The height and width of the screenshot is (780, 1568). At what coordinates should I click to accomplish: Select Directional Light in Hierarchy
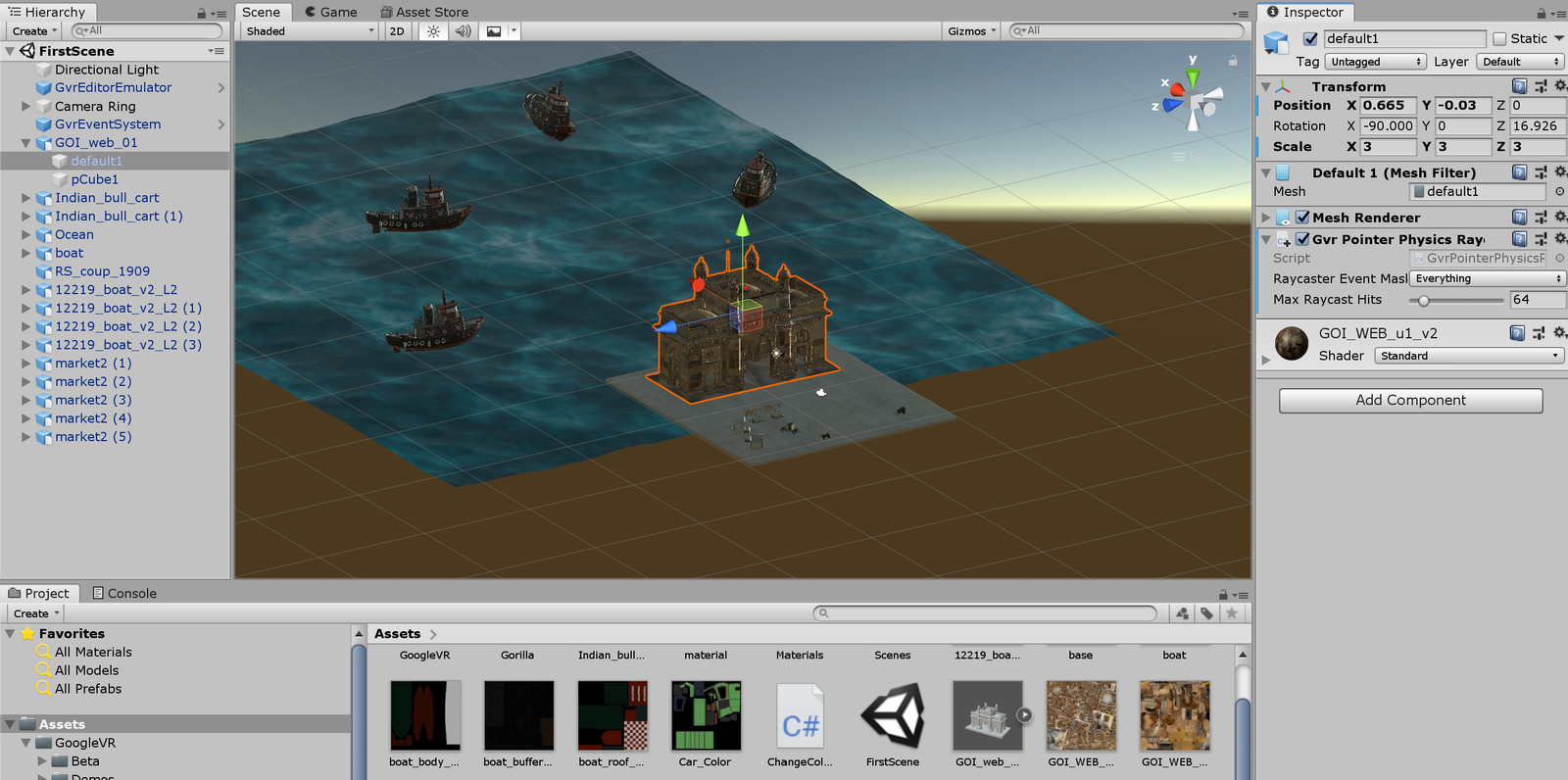point(107,70)
